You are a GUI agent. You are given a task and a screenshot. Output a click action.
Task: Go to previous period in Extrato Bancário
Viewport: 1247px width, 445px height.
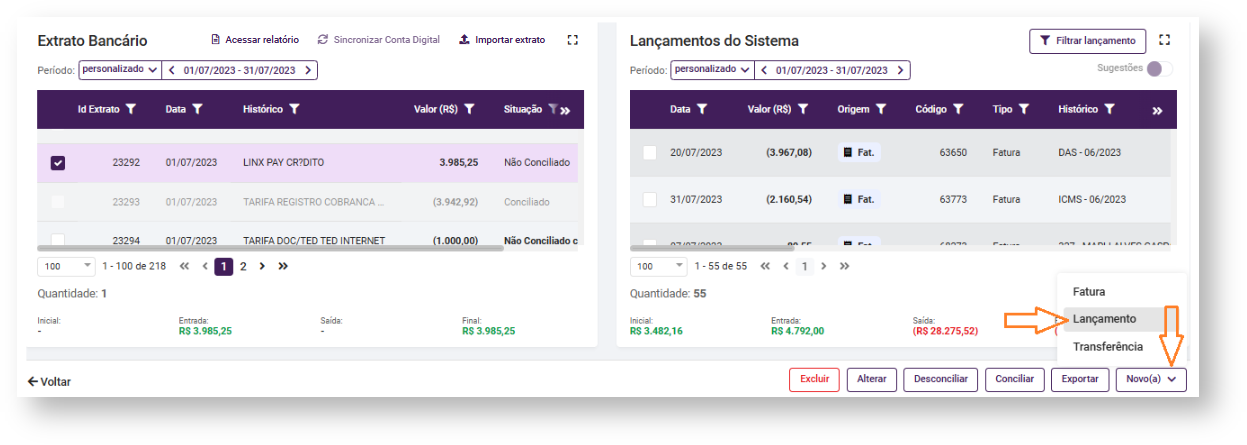point(172,71)
